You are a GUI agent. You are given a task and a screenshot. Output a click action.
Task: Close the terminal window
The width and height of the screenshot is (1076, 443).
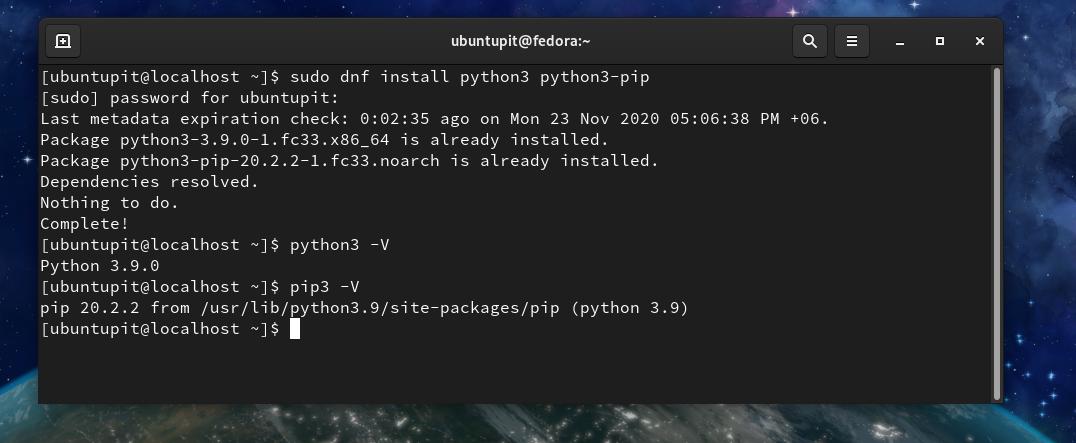coord(980,41)
